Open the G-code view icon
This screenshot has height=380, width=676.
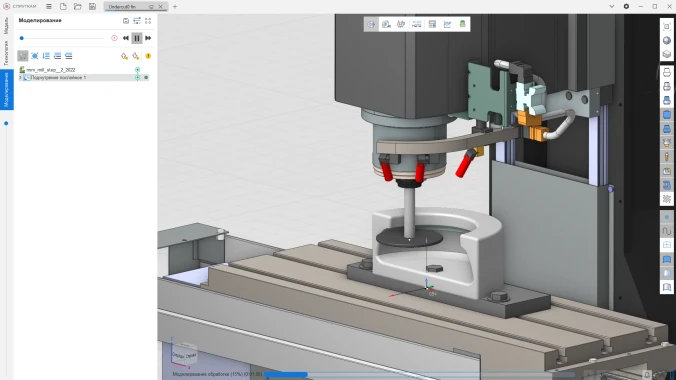416,24
